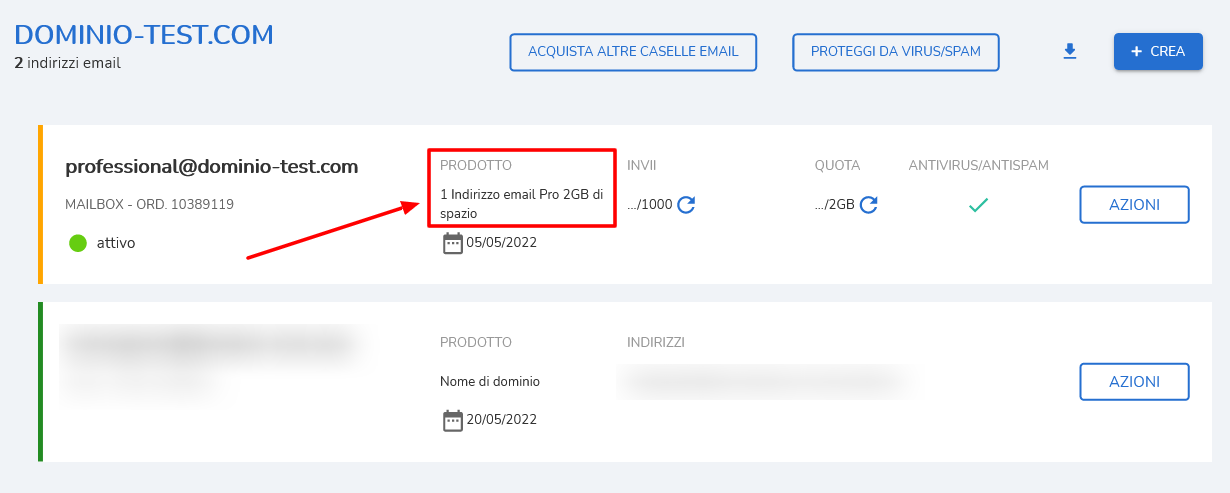Open AZIONI for the Nome di dominio row

pos(1134,382)
